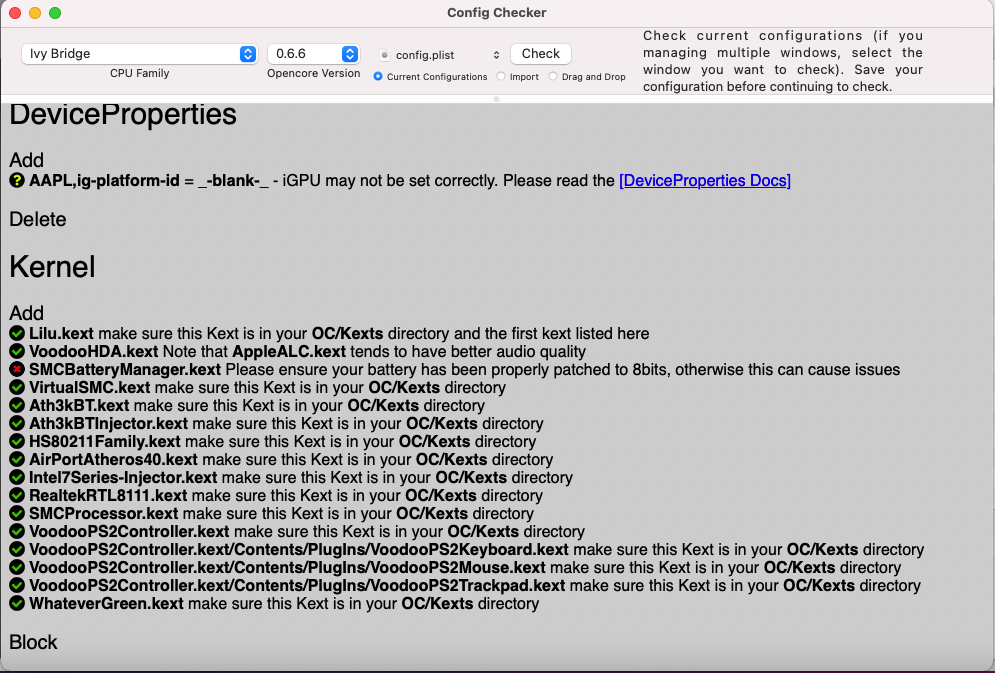Click the green checkmark beside VoodooPS2Mouse.kext row
The image size is (995, 673).
pos(17,567)
